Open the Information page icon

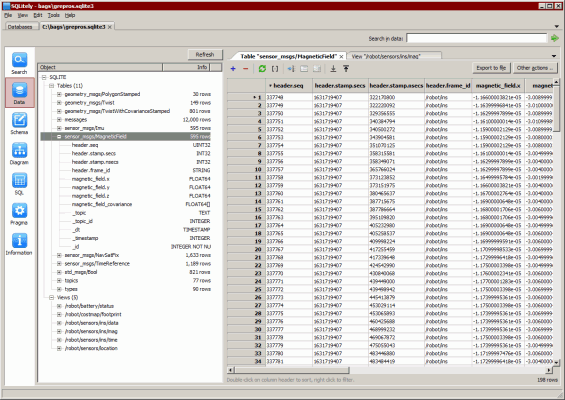[19, 244]
